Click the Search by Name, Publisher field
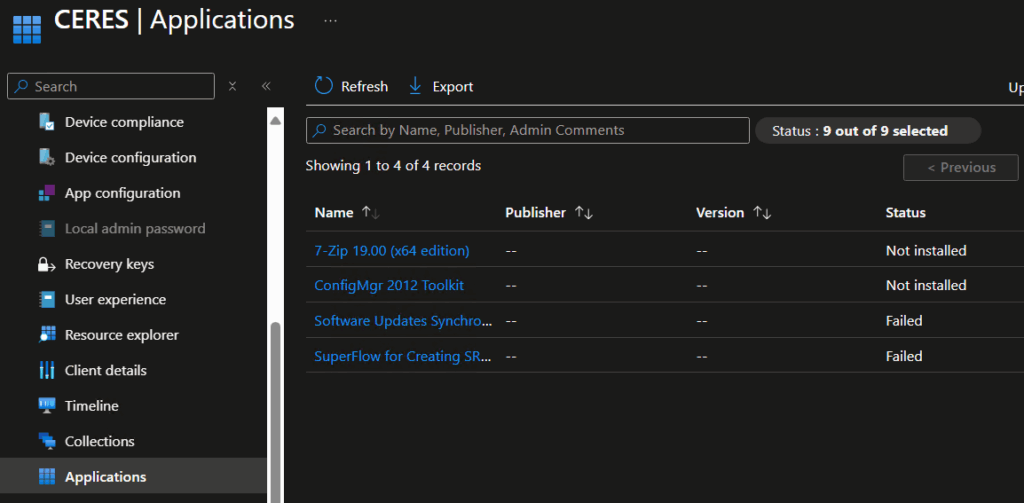1024x503 pixels. tap(527, 131)
